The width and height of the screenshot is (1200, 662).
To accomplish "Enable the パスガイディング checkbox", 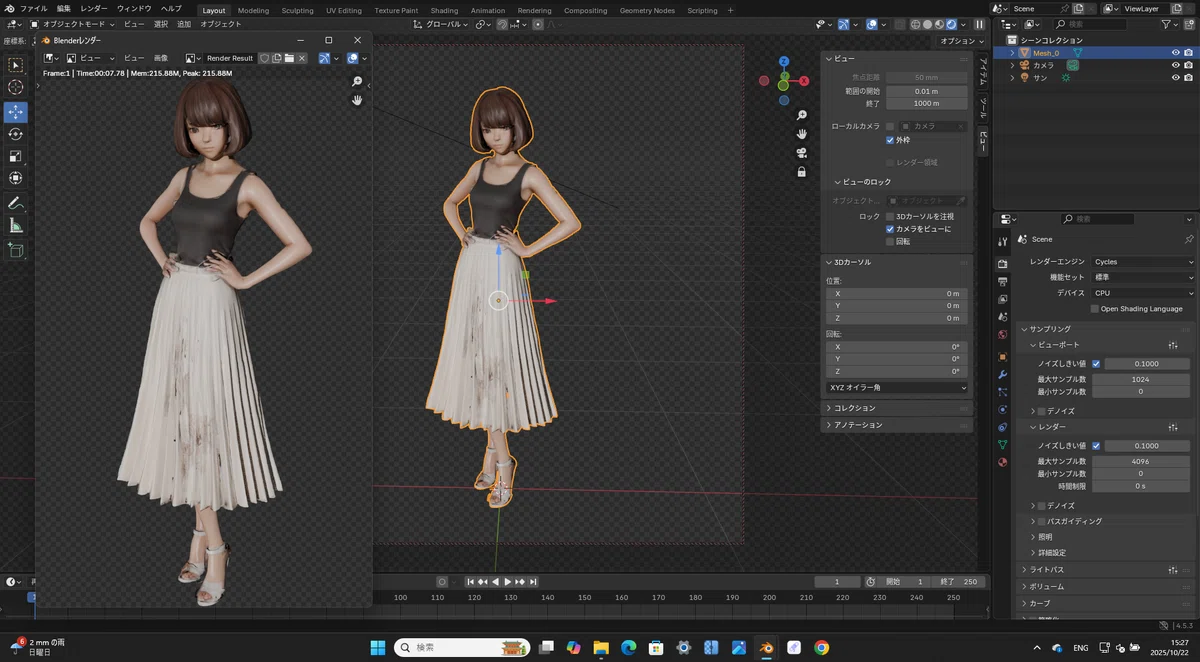I will [1041, 521].
